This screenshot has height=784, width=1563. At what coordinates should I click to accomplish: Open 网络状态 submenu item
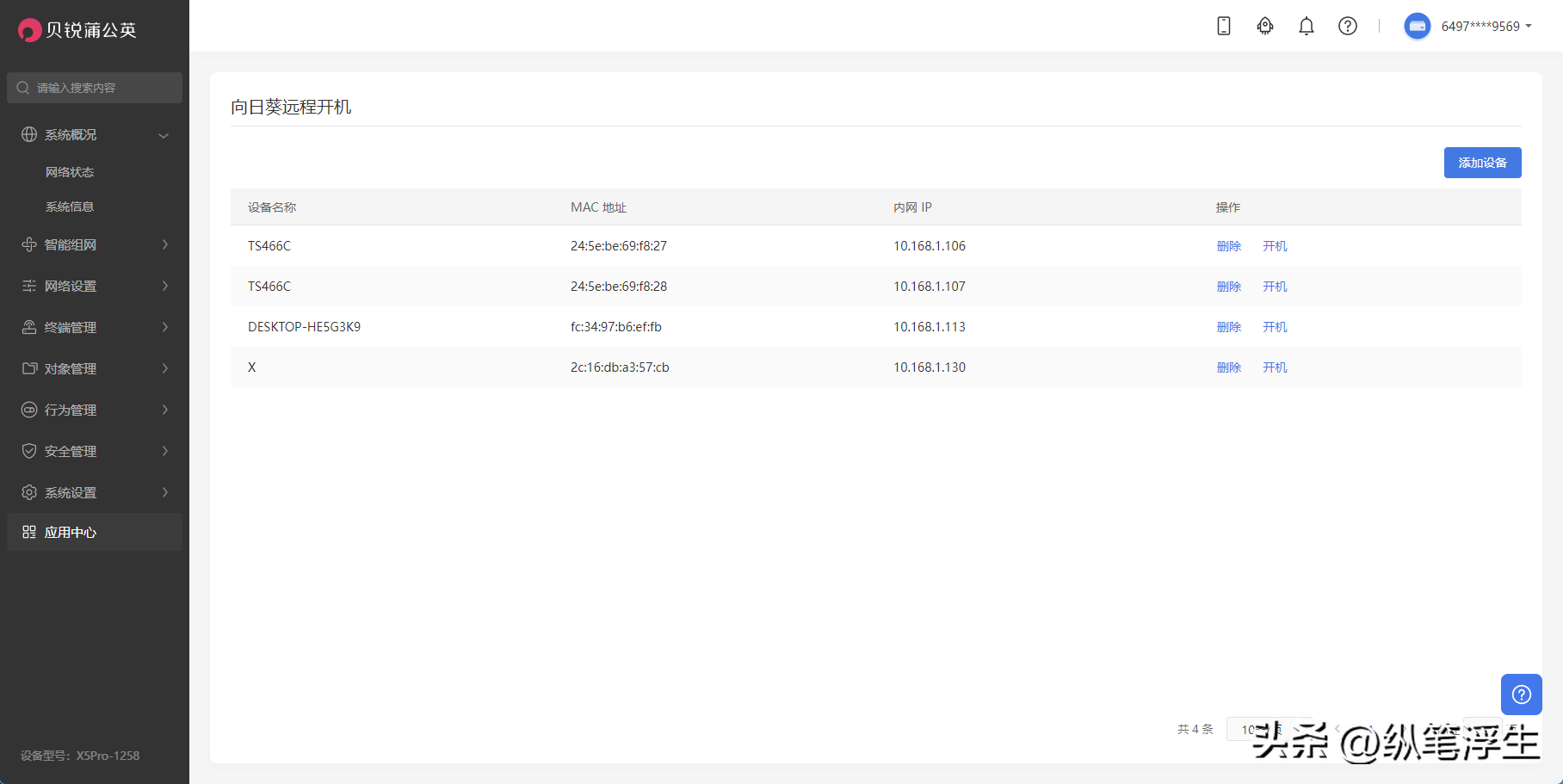click(x=70, y=172)
